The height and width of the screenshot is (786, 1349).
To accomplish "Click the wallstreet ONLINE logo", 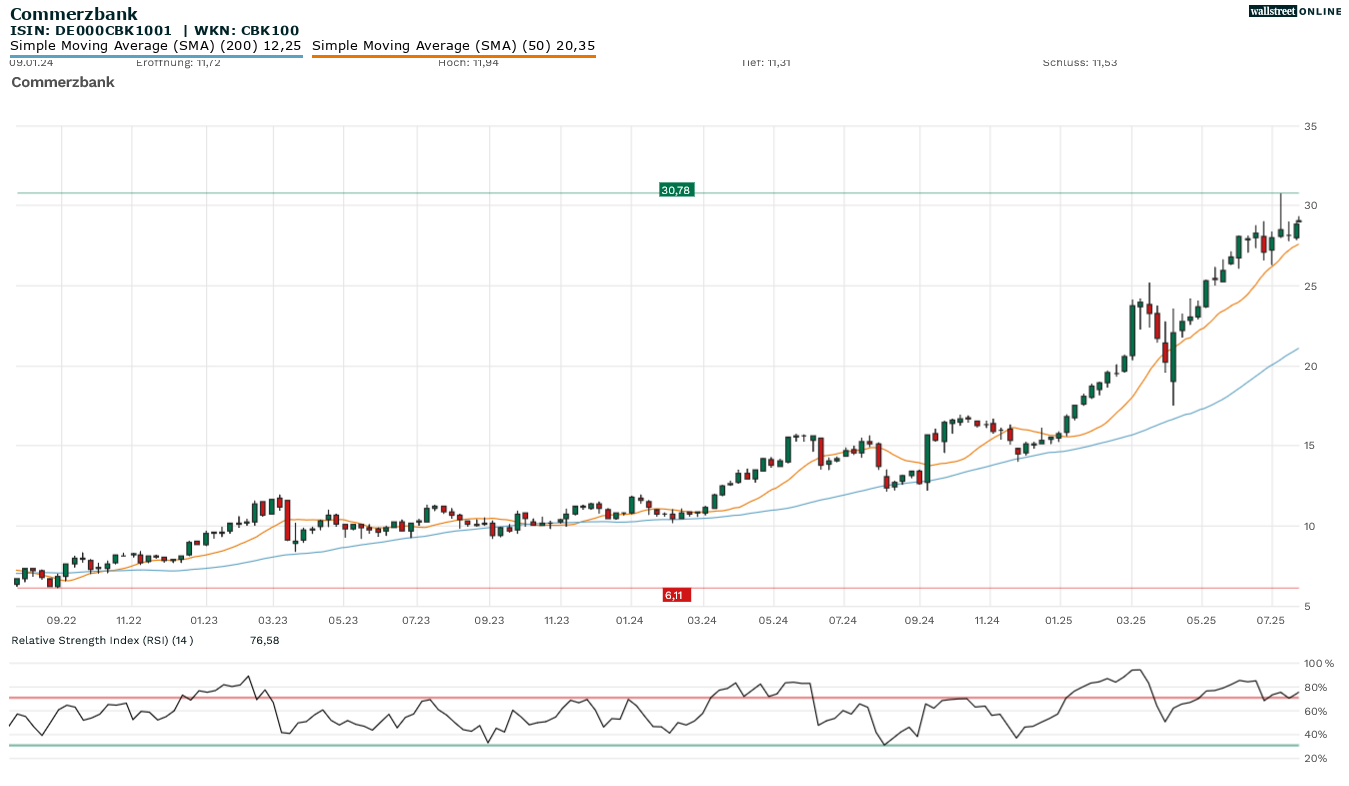I will tap(1294, 11).
